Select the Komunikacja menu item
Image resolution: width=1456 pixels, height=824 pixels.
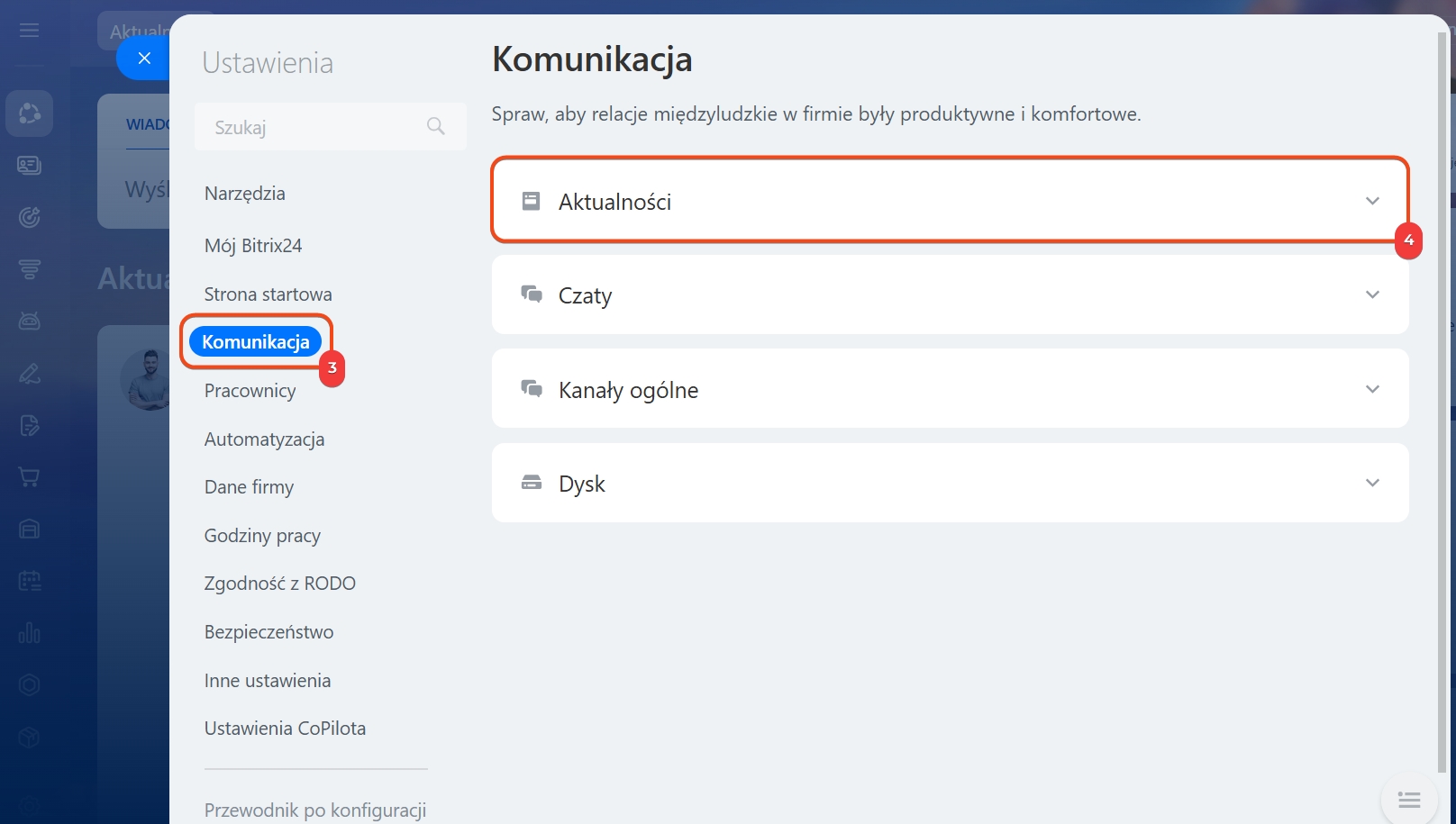(x=256, y=342)
